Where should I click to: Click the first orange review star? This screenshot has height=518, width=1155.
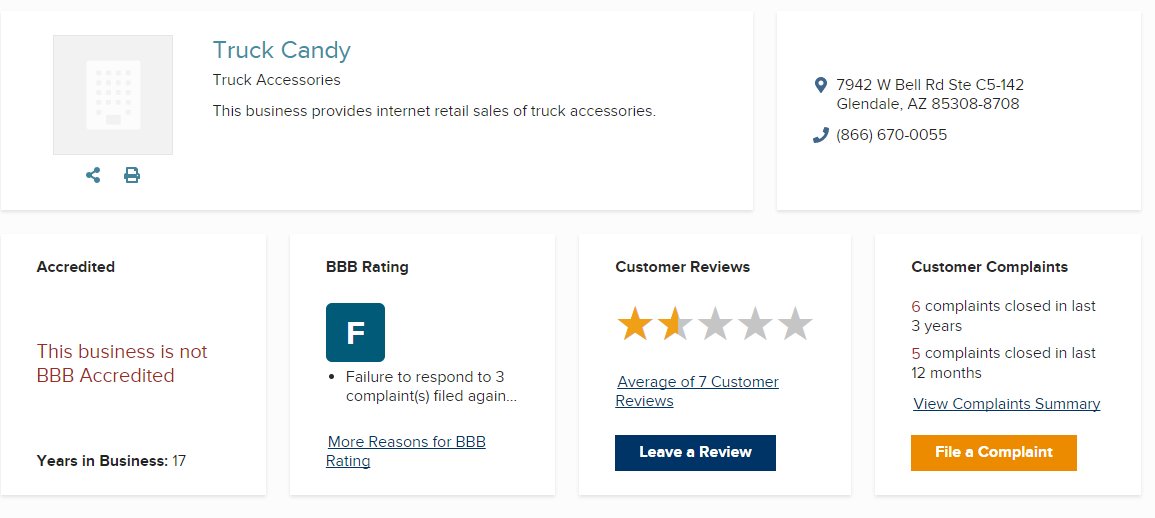634,324
